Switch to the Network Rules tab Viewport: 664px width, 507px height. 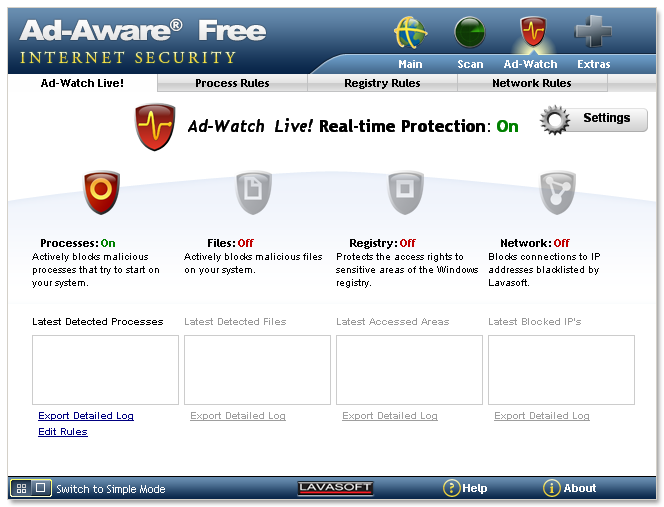click(x=532, y=83)
